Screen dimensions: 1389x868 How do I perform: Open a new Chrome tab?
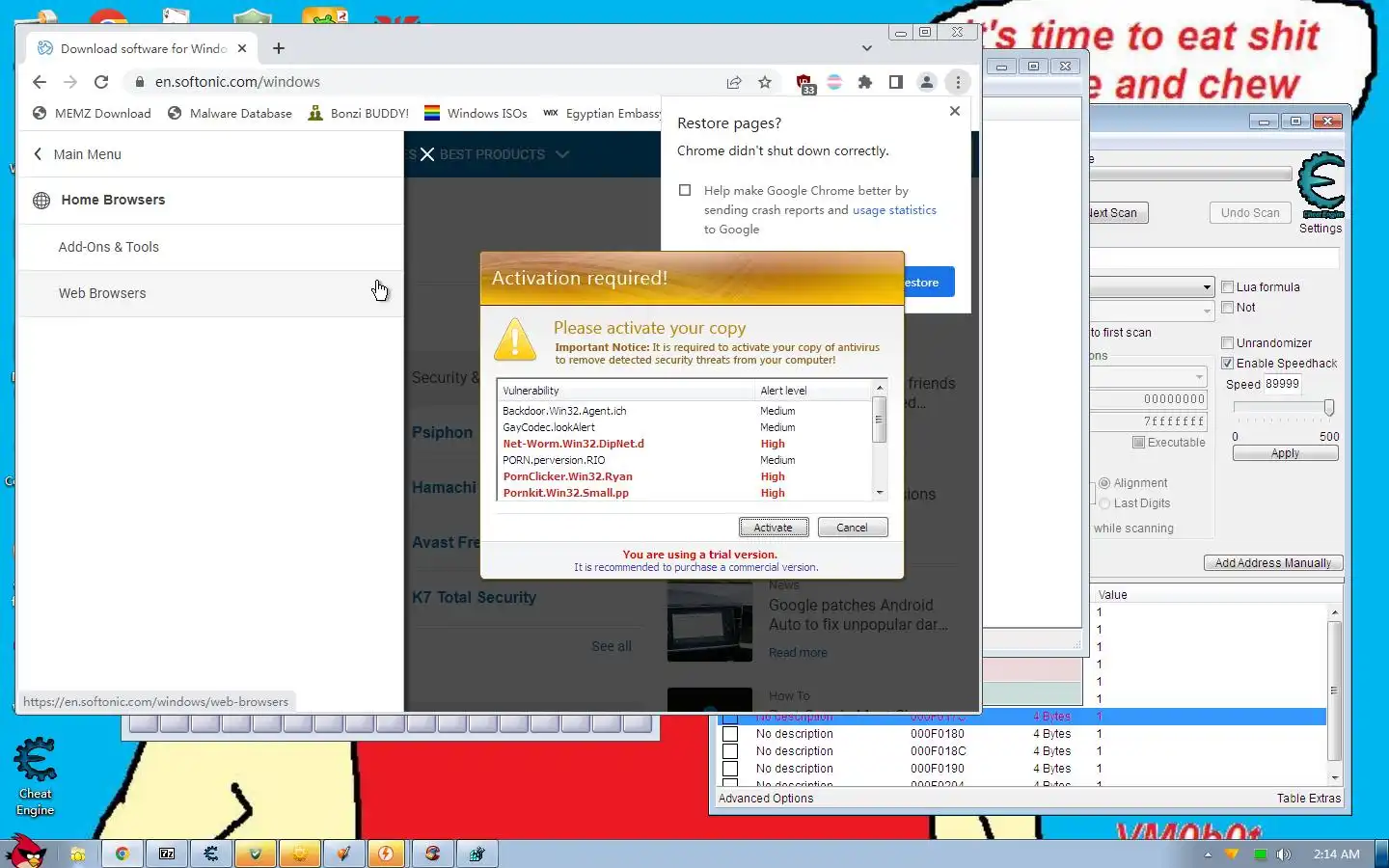(x=279, y=48)
